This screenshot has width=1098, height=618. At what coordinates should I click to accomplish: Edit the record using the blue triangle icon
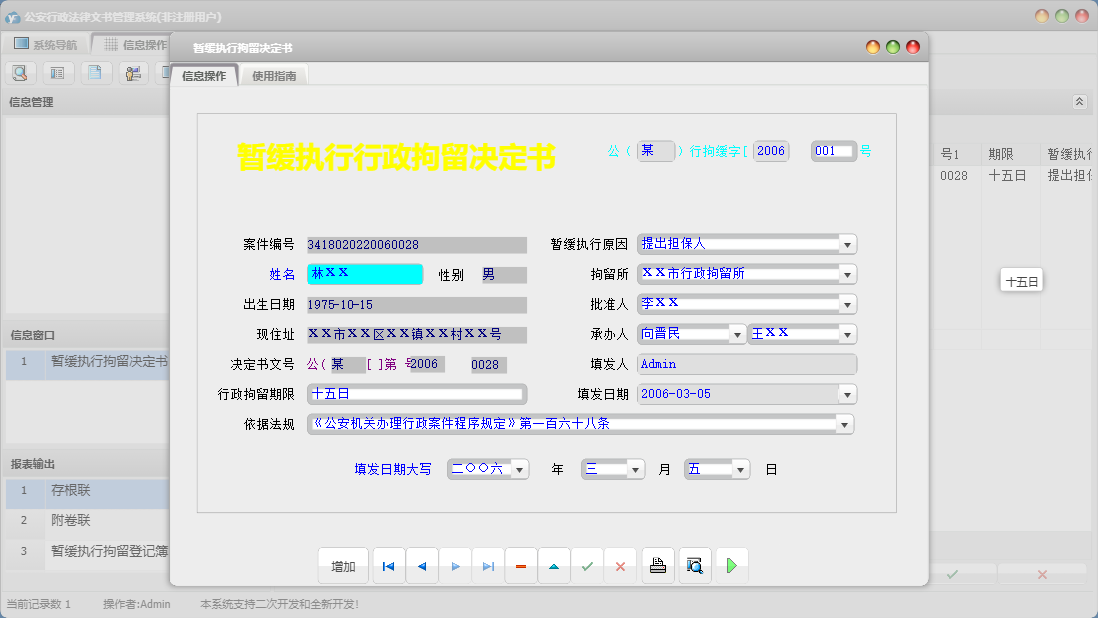(x=554, y=565)
